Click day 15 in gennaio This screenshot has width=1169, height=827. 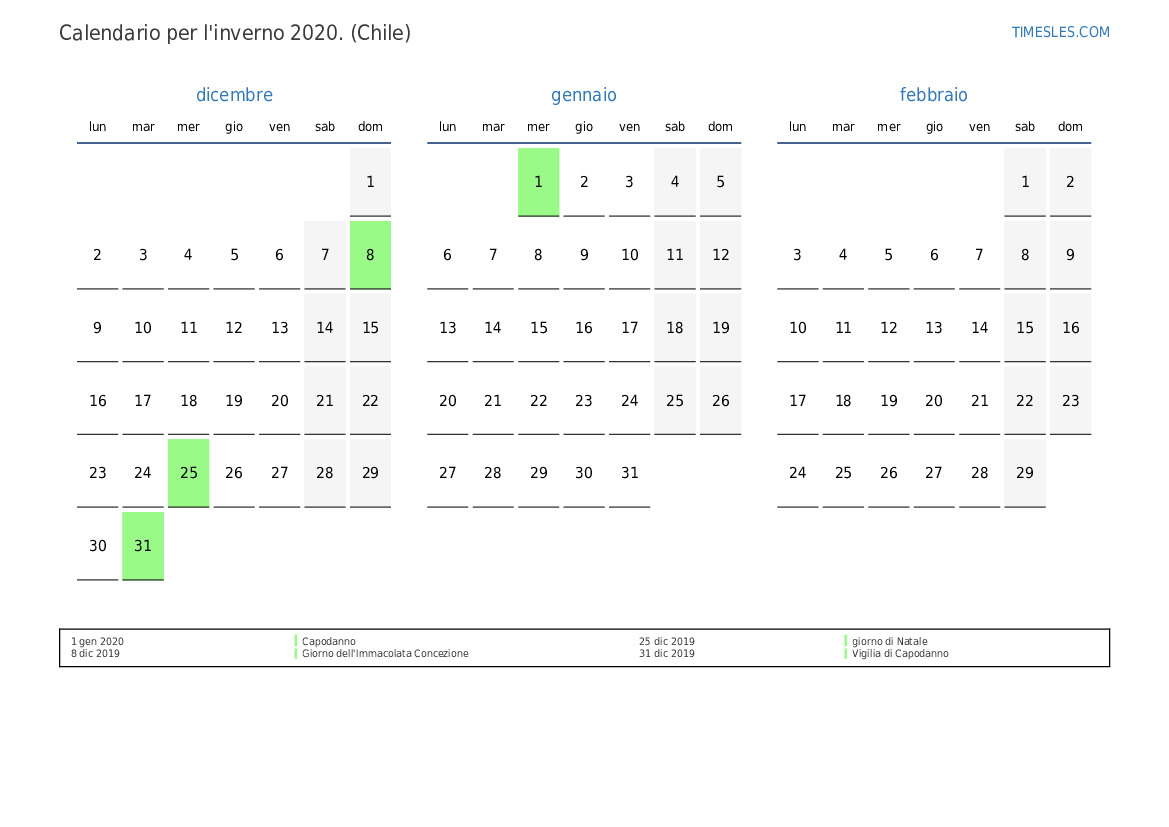538,327
